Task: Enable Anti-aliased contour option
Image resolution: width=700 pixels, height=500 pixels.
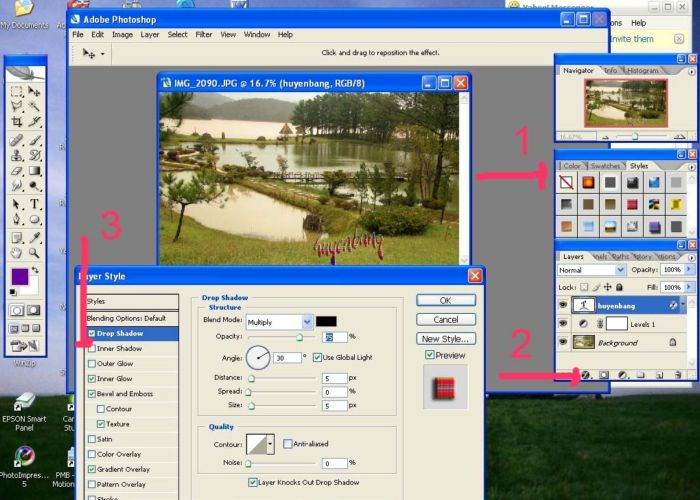Action: [288, 444]
